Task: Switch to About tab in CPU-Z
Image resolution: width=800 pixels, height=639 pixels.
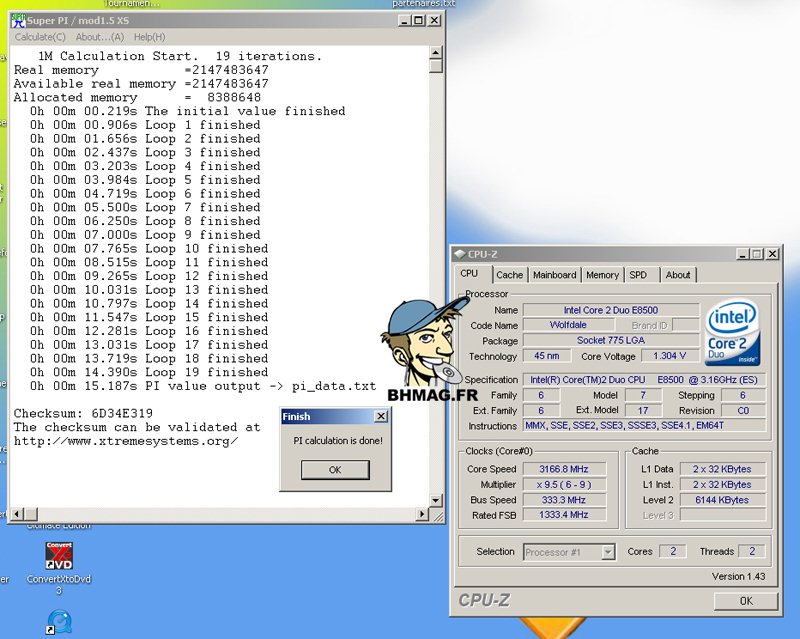Action: pos(678,275)
